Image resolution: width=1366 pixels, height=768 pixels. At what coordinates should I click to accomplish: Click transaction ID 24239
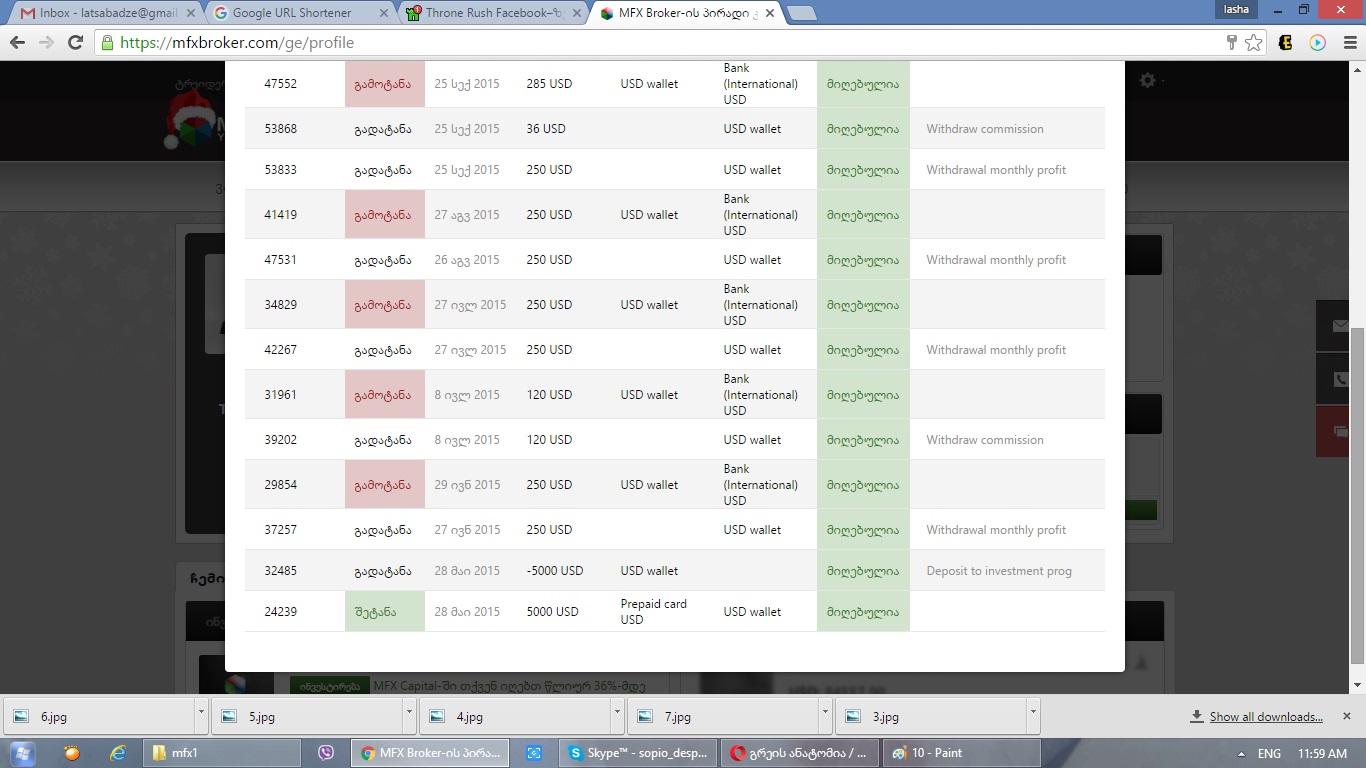pyautogui.click(x=280, y=611)
